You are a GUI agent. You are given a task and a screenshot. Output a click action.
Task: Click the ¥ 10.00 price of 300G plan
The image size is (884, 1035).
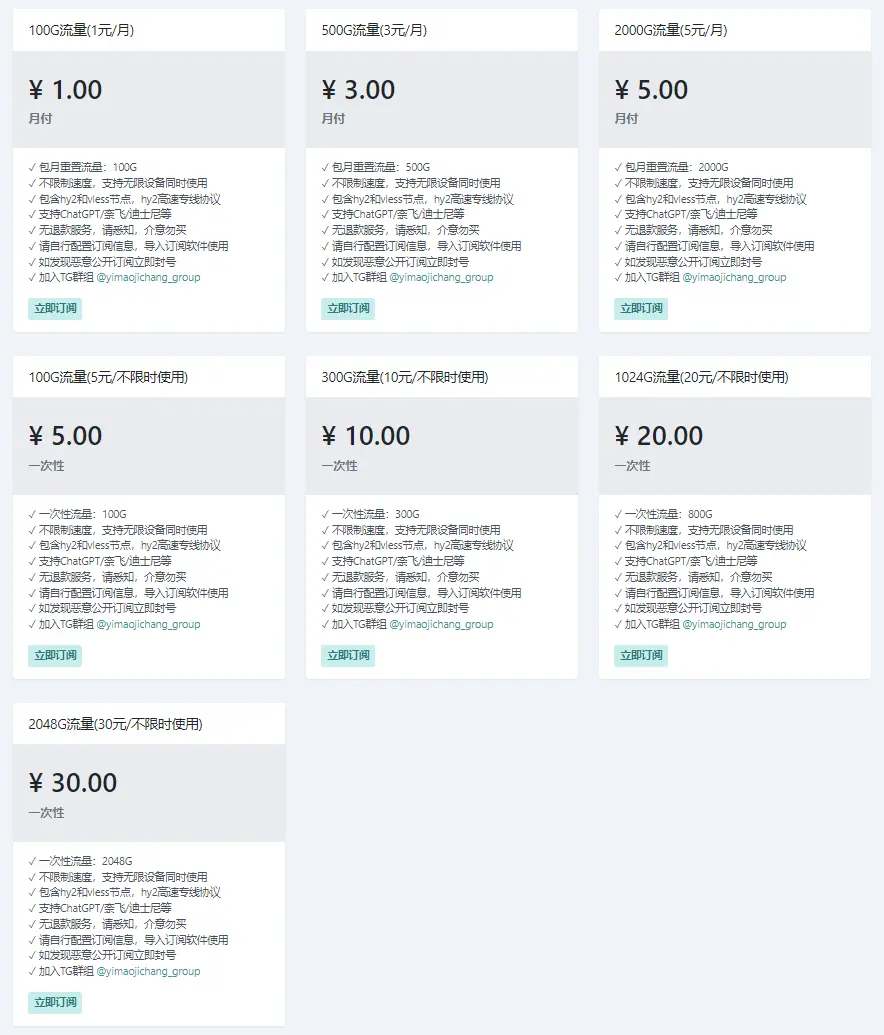coord(366,436)
